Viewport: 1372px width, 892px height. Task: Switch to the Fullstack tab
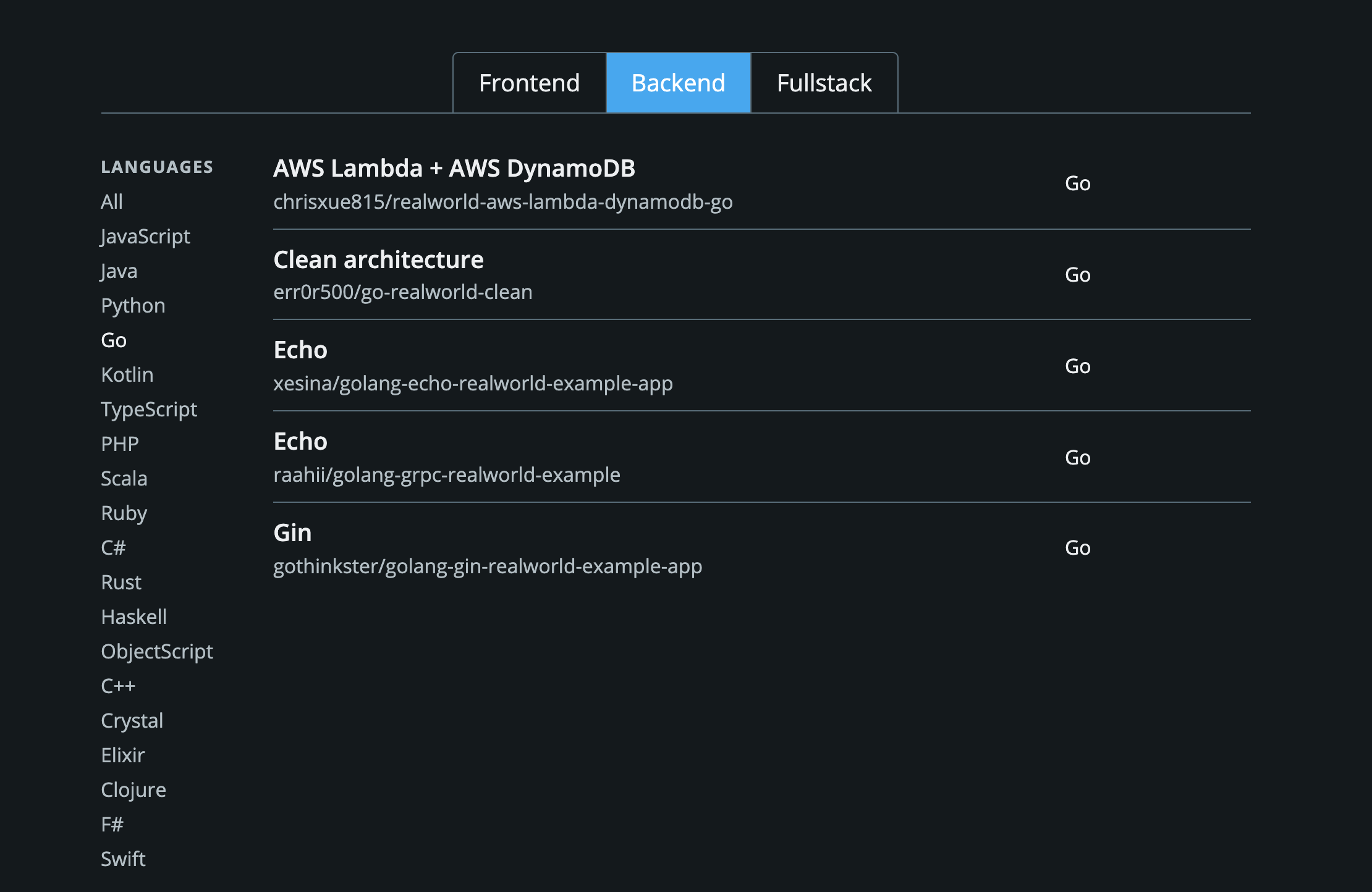pos(824,82)
